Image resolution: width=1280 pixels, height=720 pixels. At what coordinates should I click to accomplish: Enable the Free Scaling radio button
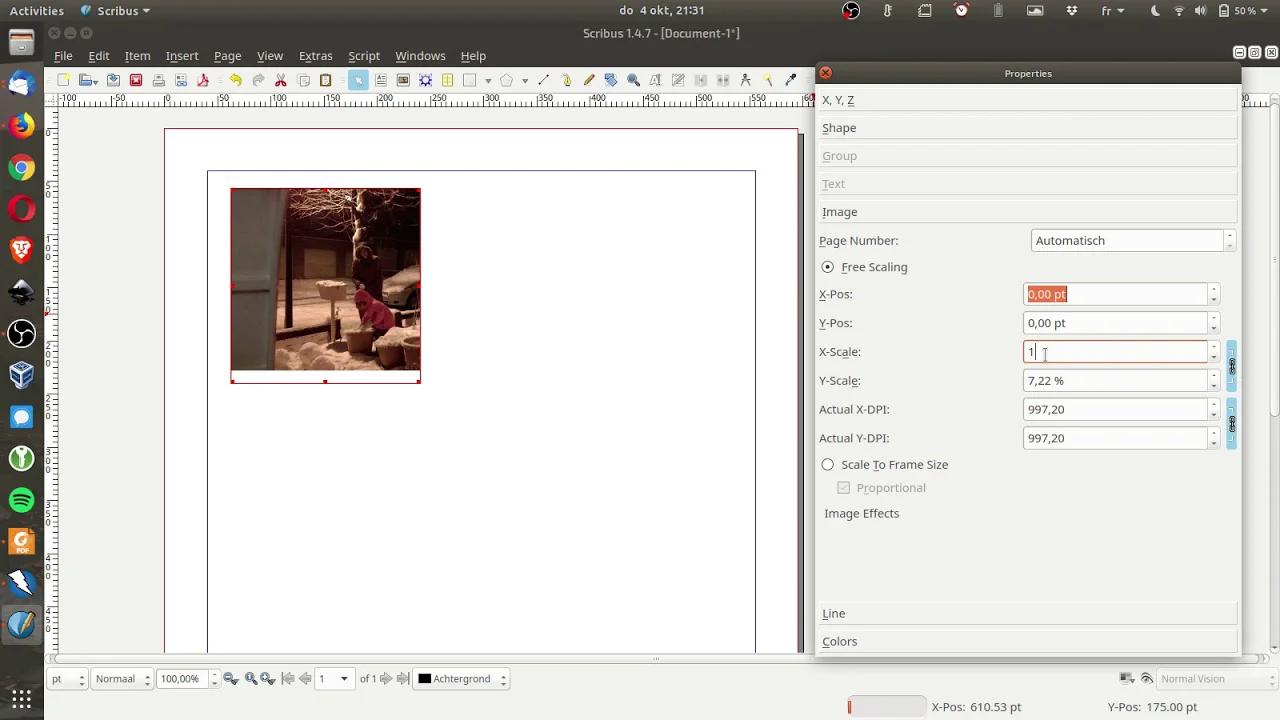(827, 267)
